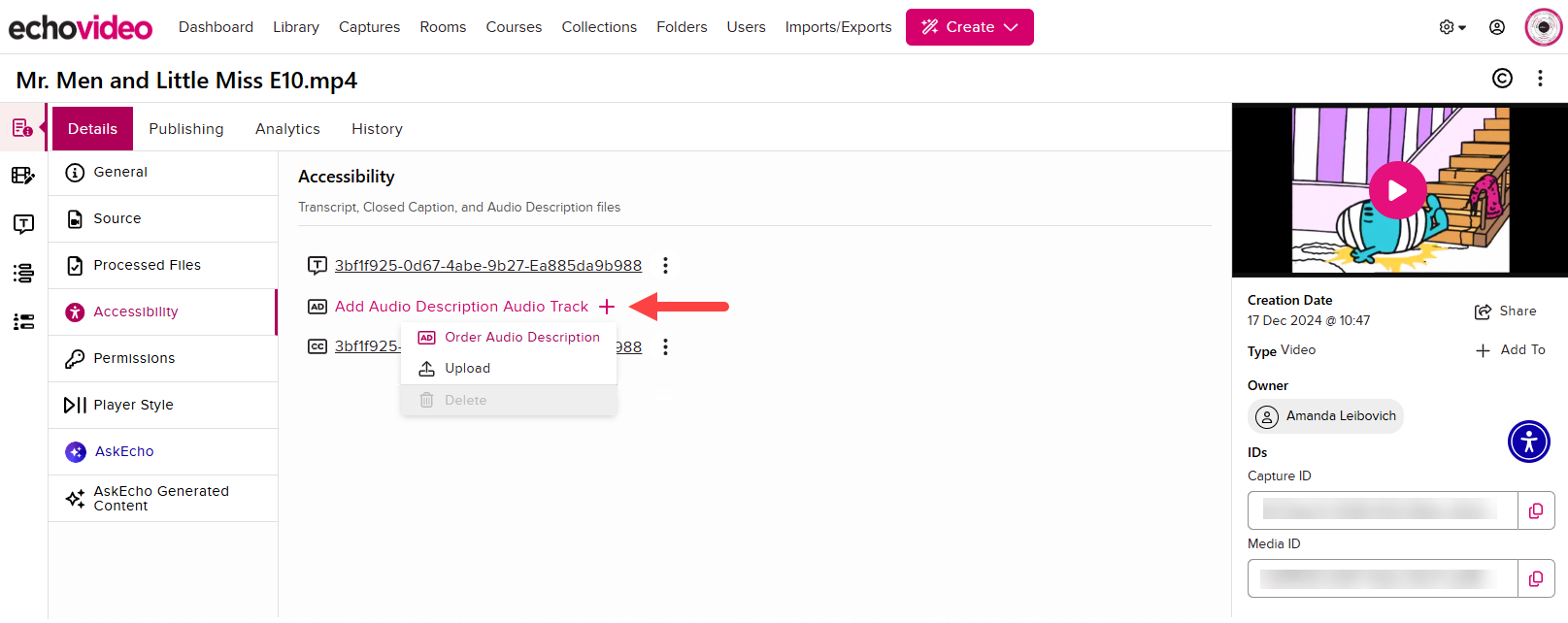This screenshot has height=623, width=1568.
Task: Open the AskEcho section
Action: coord(163,452)
